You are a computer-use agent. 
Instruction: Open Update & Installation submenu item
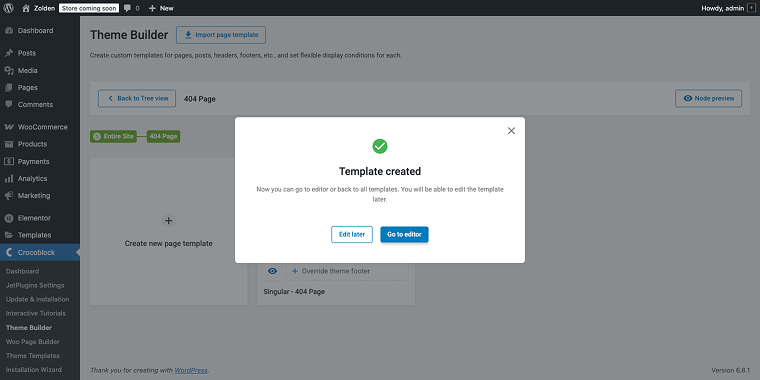(37, 300)
